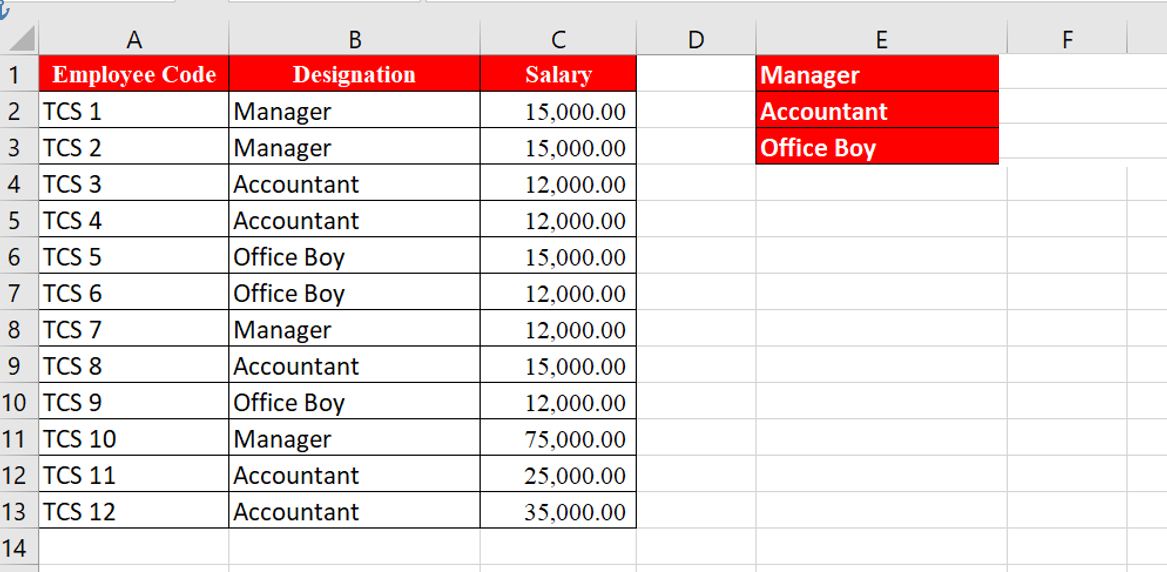This screenshot has height=572, width=1167.
Task: Click the cell containing TCS 5
Action: (x=134, y=256)
